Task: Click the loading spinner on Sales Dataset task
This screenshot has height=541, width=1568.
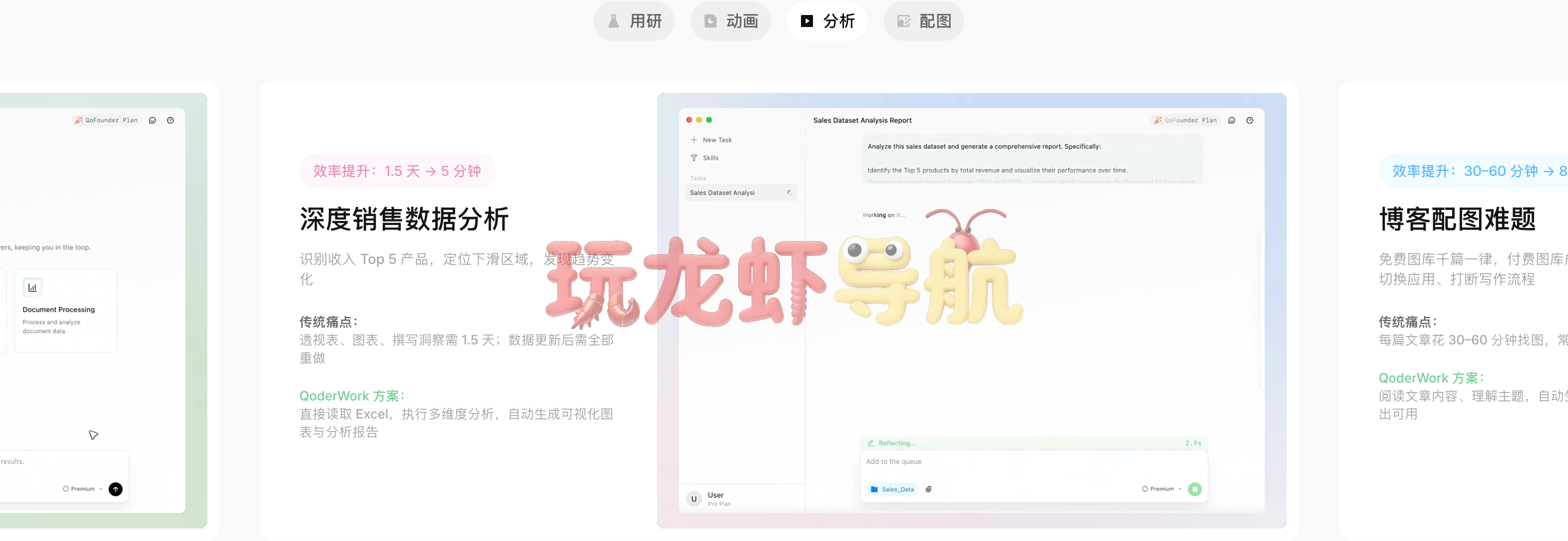Action: pyautogui.click(x=789, y=192)
